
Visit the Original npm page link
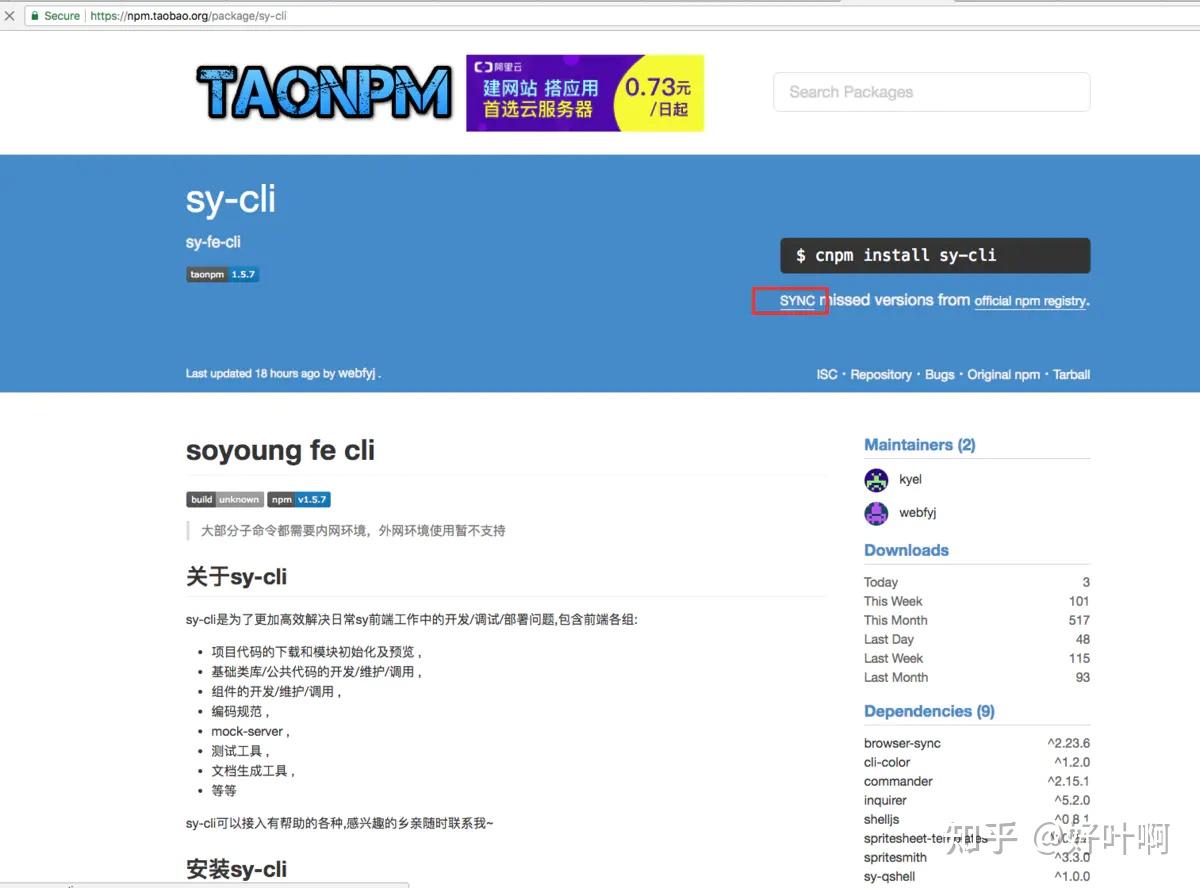pyautogui.click(x=1004, y=374)
